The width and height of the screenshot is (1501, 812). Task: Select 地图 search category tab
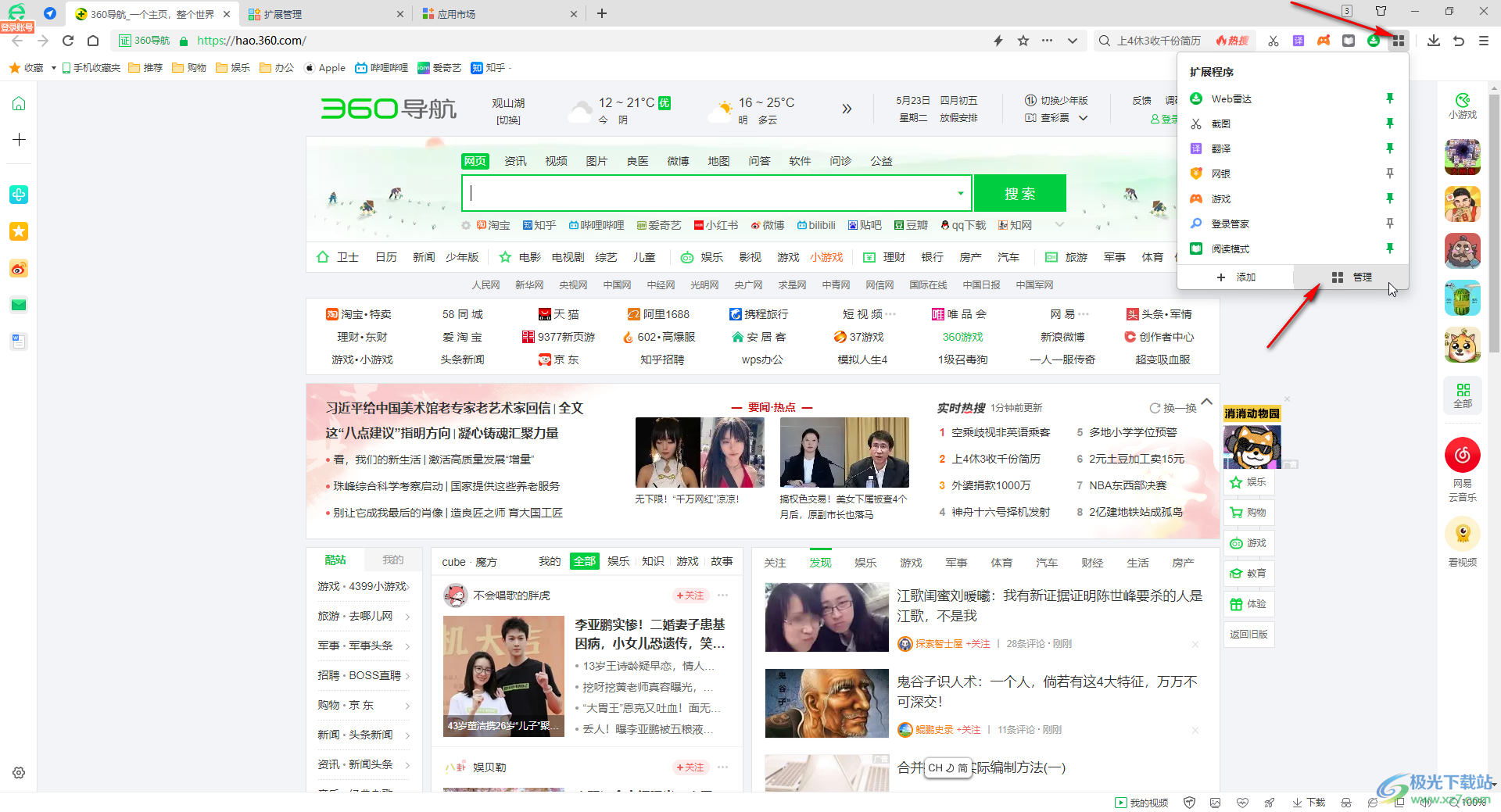(718, 161)
